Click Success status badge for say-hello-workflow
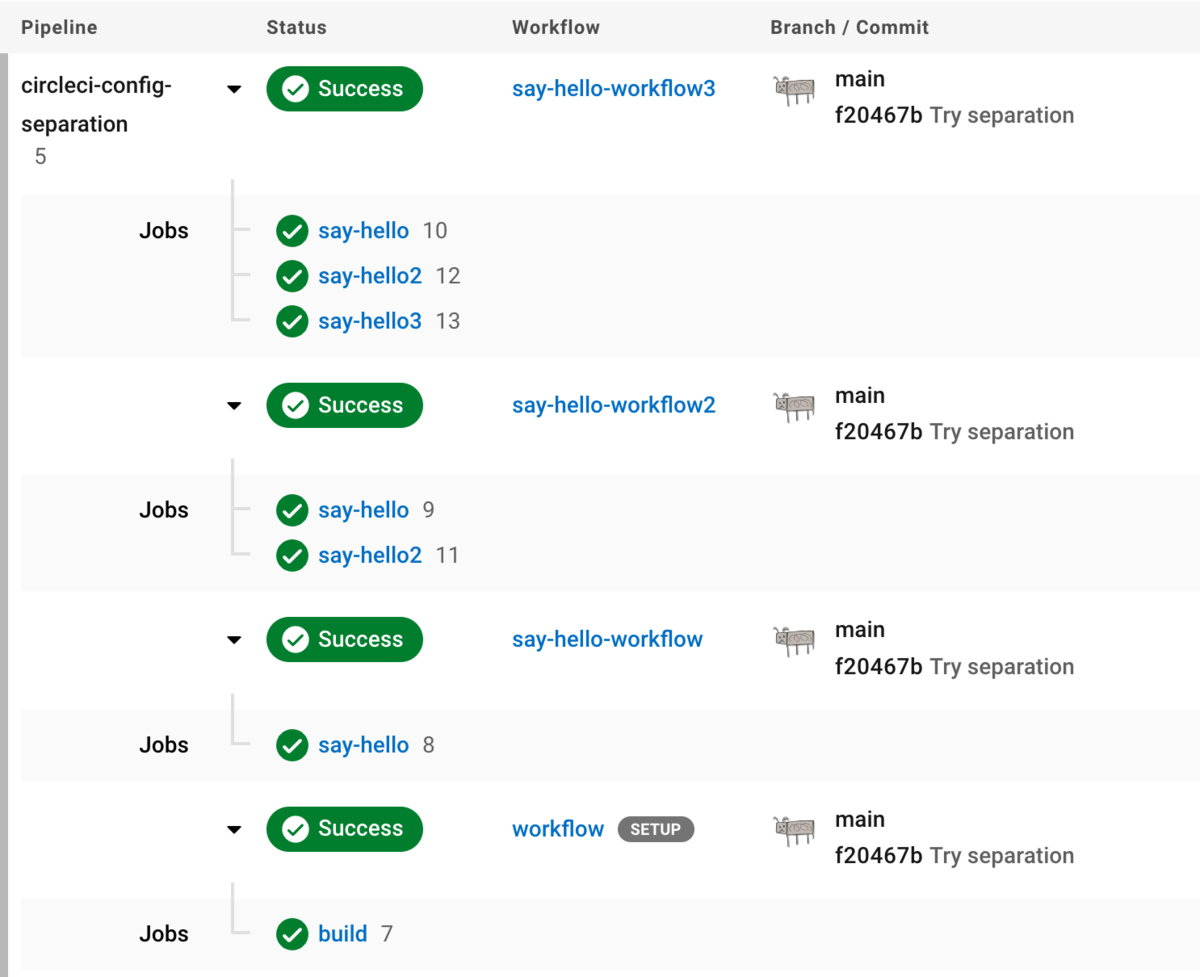Screen dimensions: 1200x977 click(x=344, y=640)
